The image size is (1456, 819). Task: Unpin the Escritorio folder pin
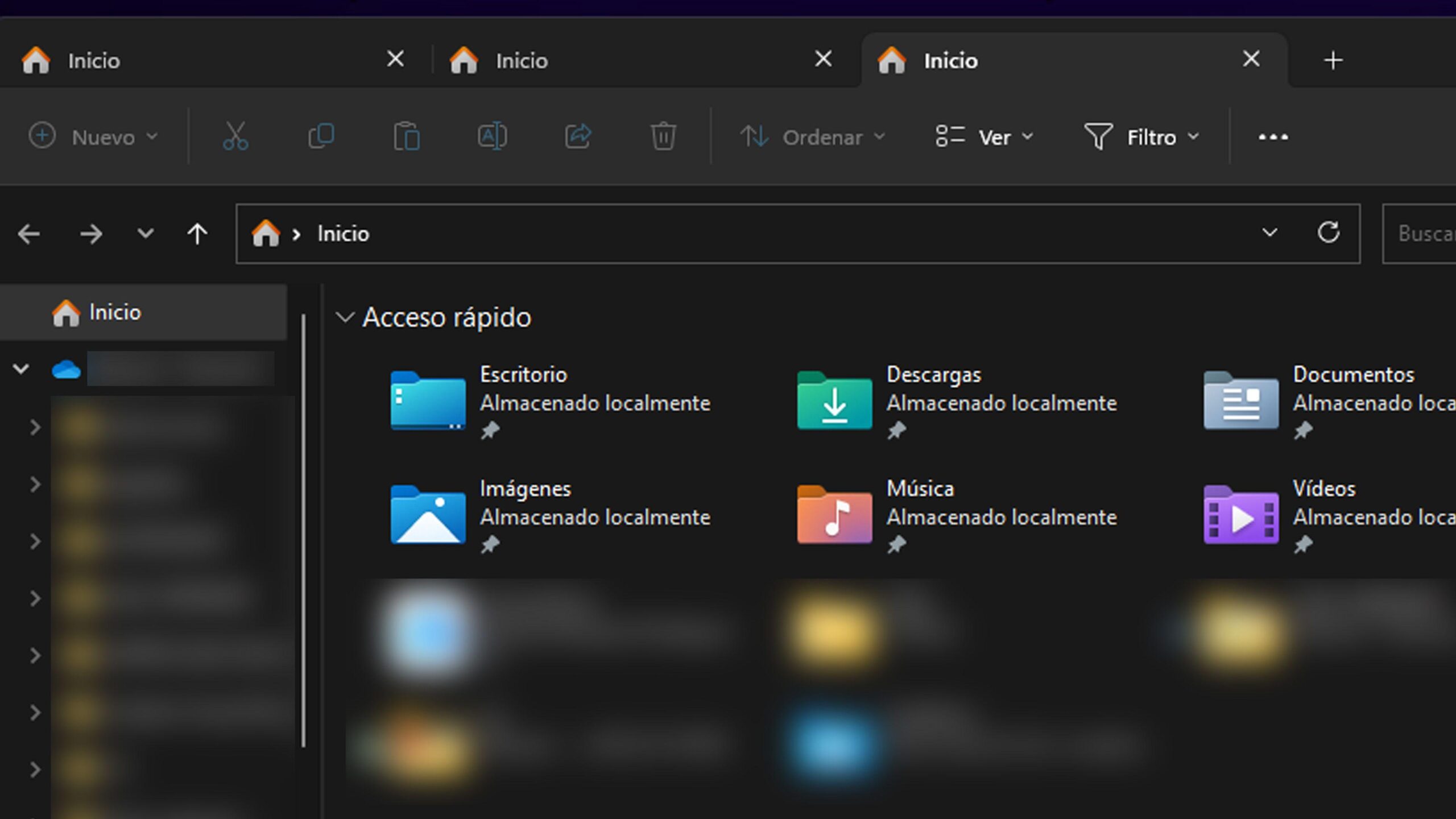(x=491, y=431)
